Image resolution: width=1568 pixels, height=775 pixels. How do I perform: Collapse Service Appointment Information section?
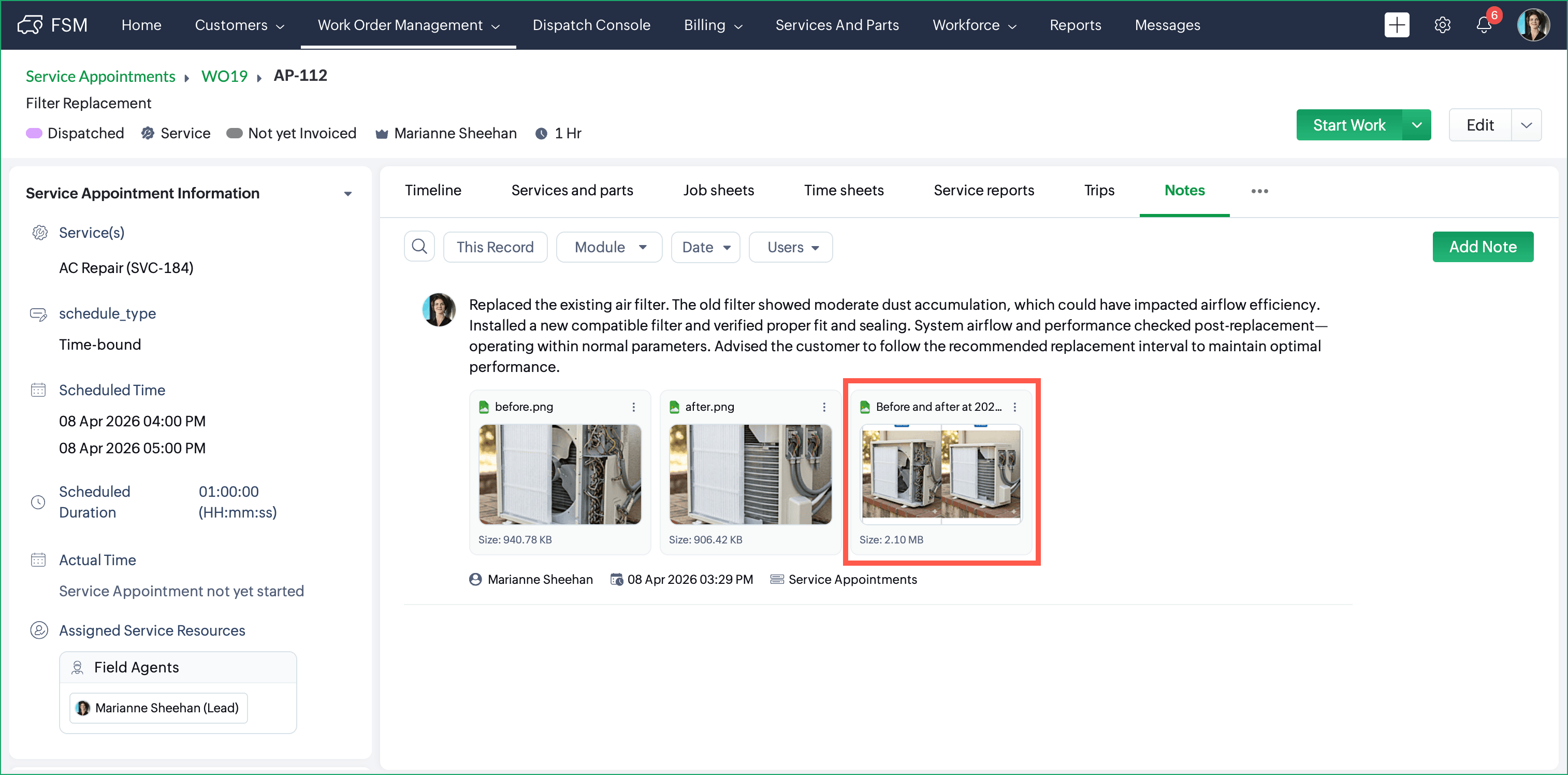coord(347,194)
